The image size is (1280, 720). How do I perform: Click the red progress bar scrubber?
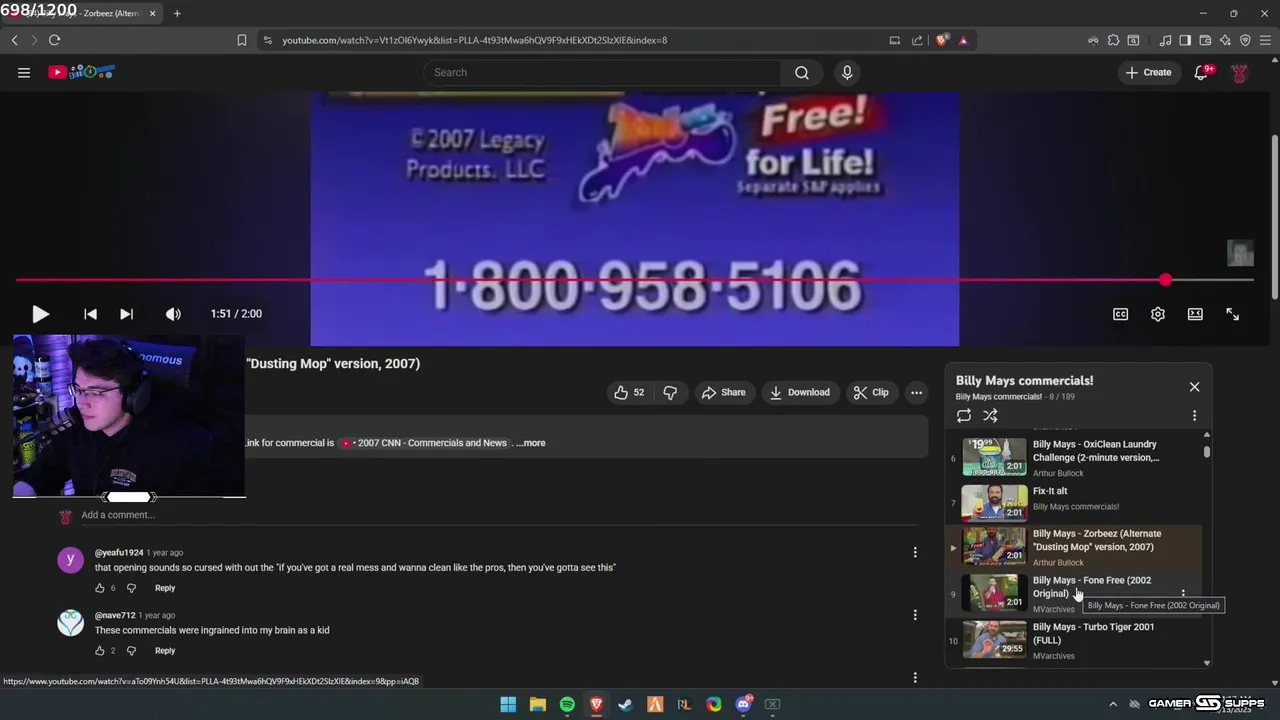1166,280
